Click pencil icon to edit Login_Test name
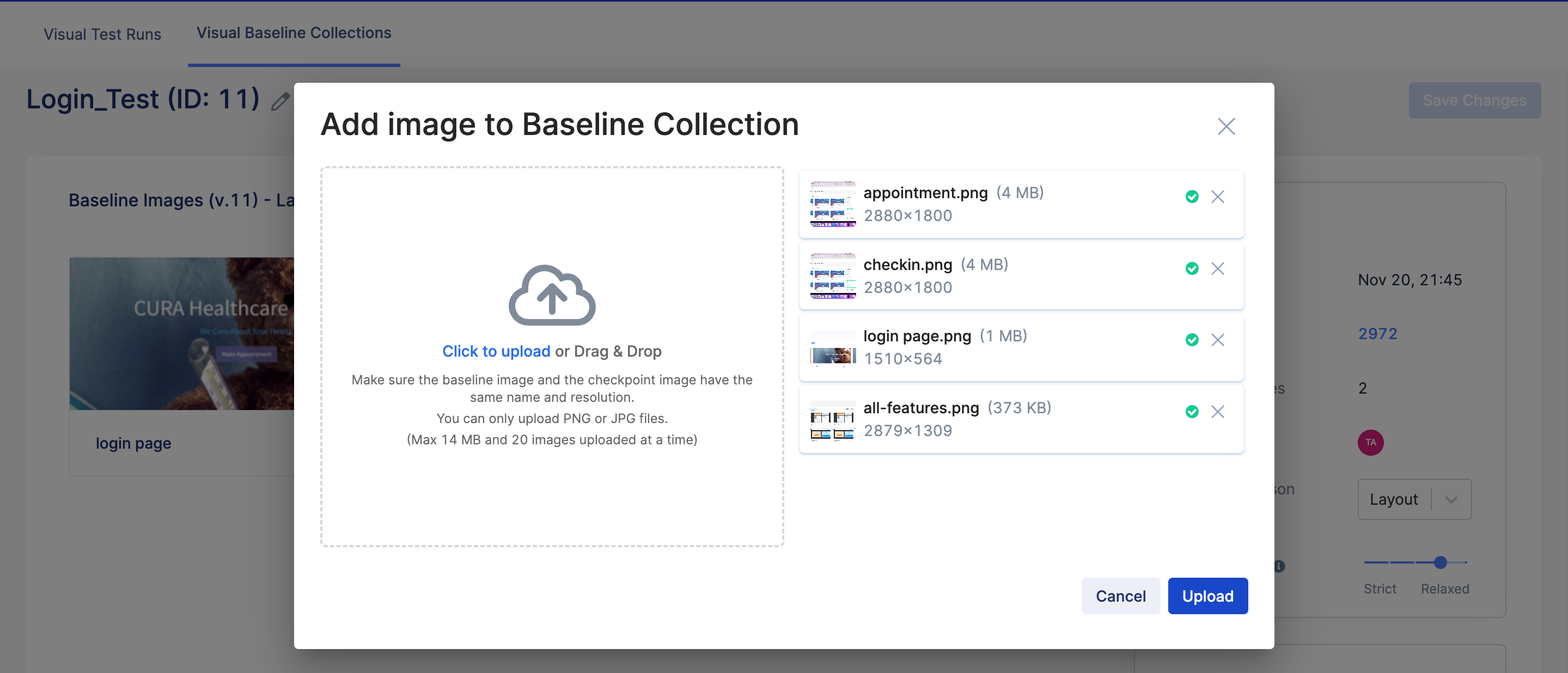Viewport: 1568px width, 673px height. click(x=280, y=101)
